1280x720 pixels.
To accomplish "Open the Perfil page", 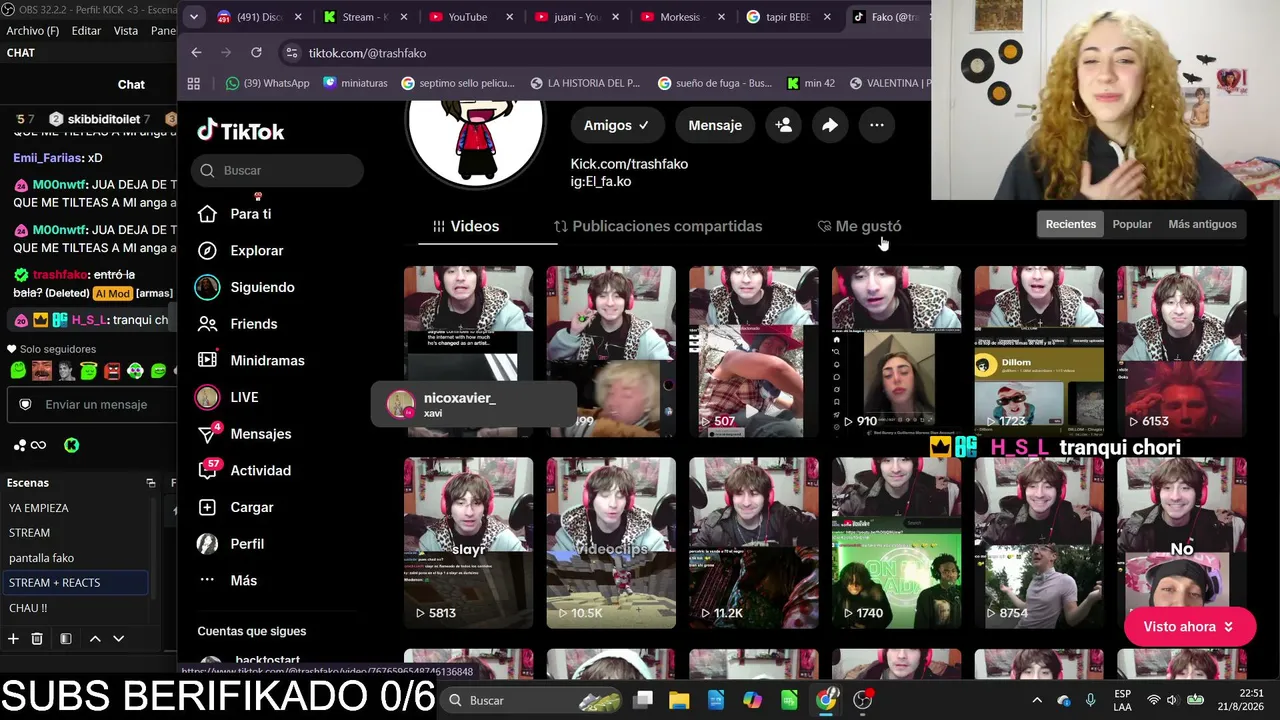I will 231,544.
